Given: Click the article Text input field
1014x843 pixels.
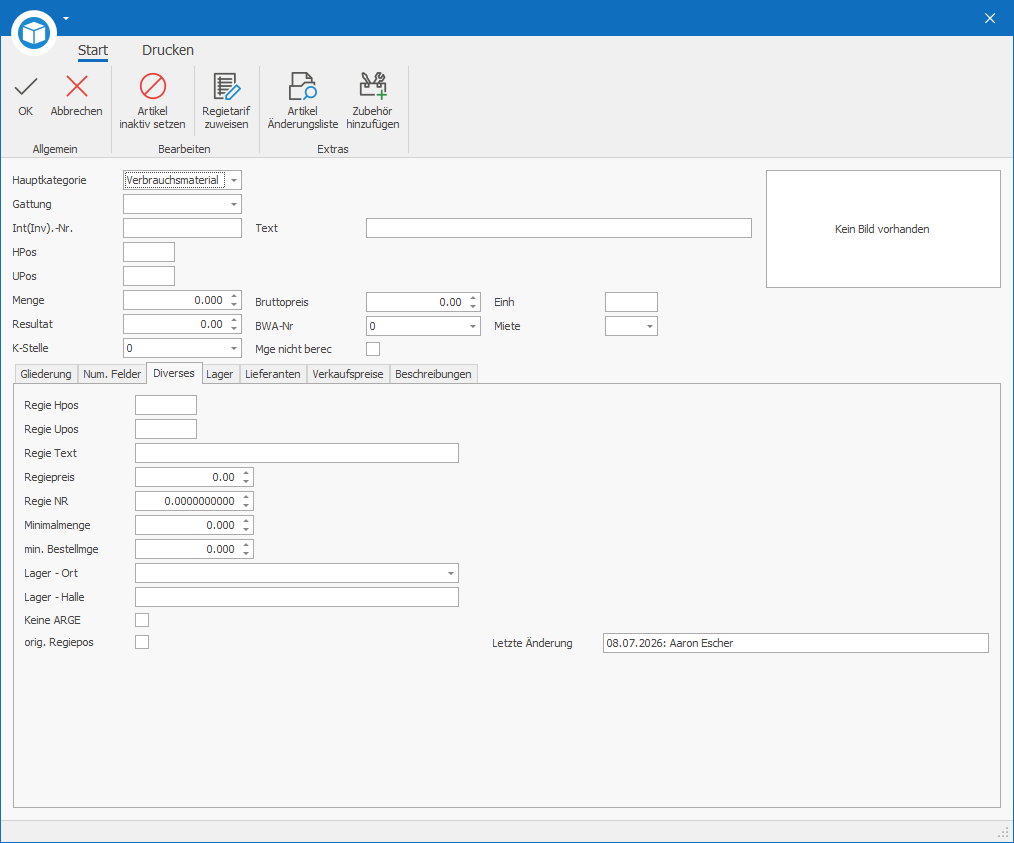Looking at the screenshot, I should pos(559,228).
